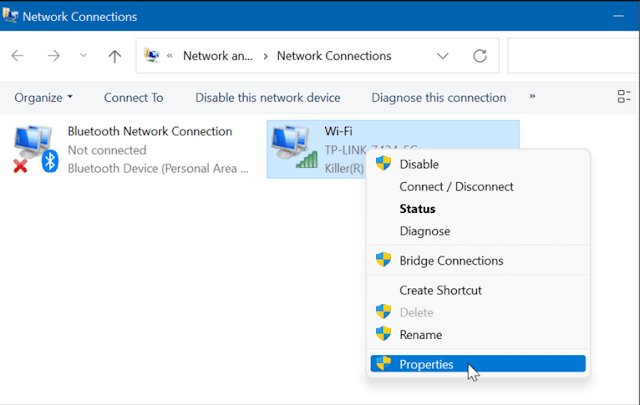
Task: Click the Forward navigation arrow
Action: [x=51, y=56]
